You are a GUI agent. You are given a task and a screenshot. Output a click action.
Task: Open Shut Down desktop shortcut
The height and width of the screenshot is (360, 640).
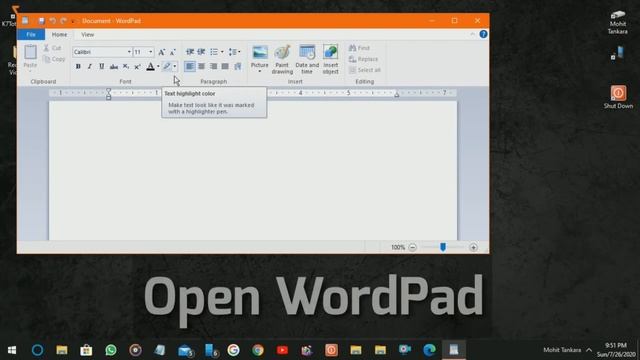(618, 97)
